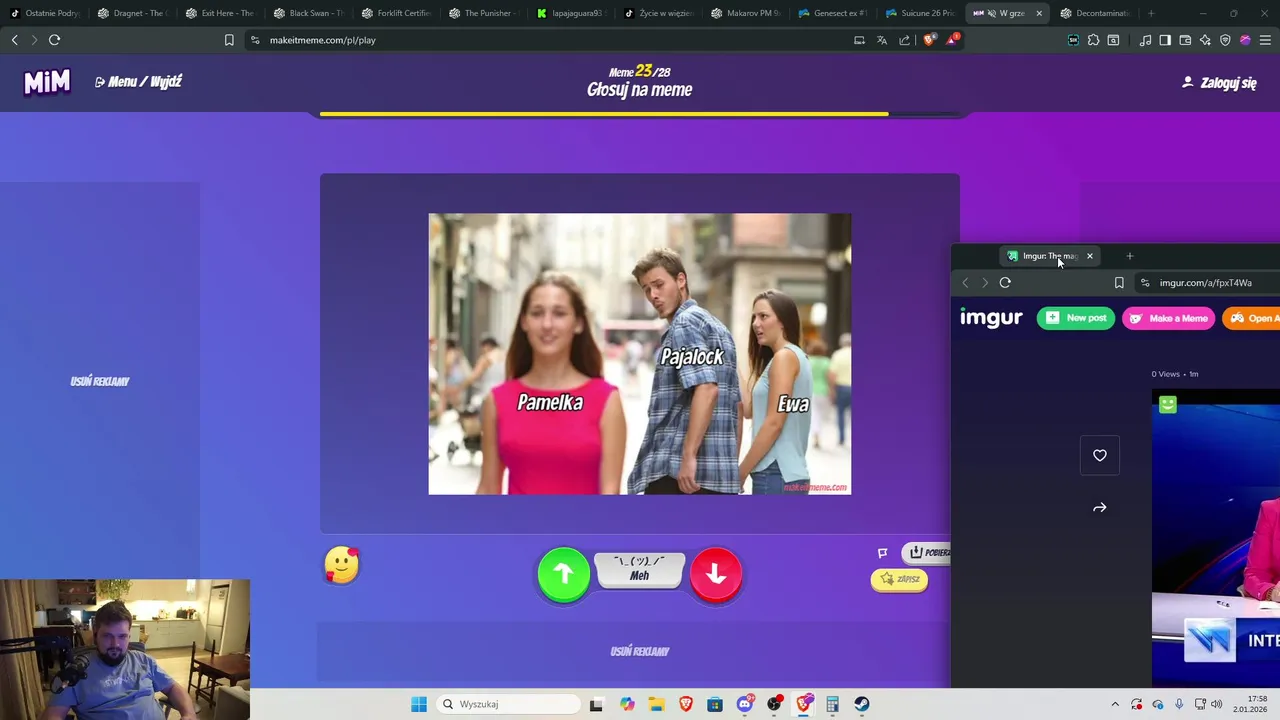Image resolution: width=1280 pixels, height=720 pixels.
Task: Upvote the meme with the green arrow
Action: [564, 574]
